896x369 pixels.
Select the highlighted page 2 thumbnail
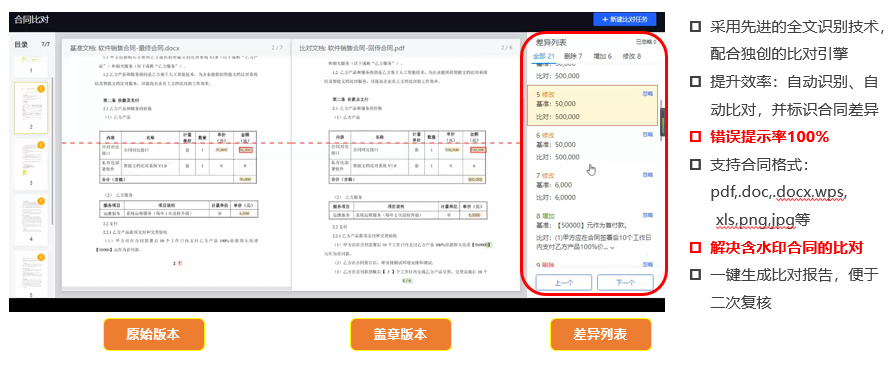pos(31,107)
